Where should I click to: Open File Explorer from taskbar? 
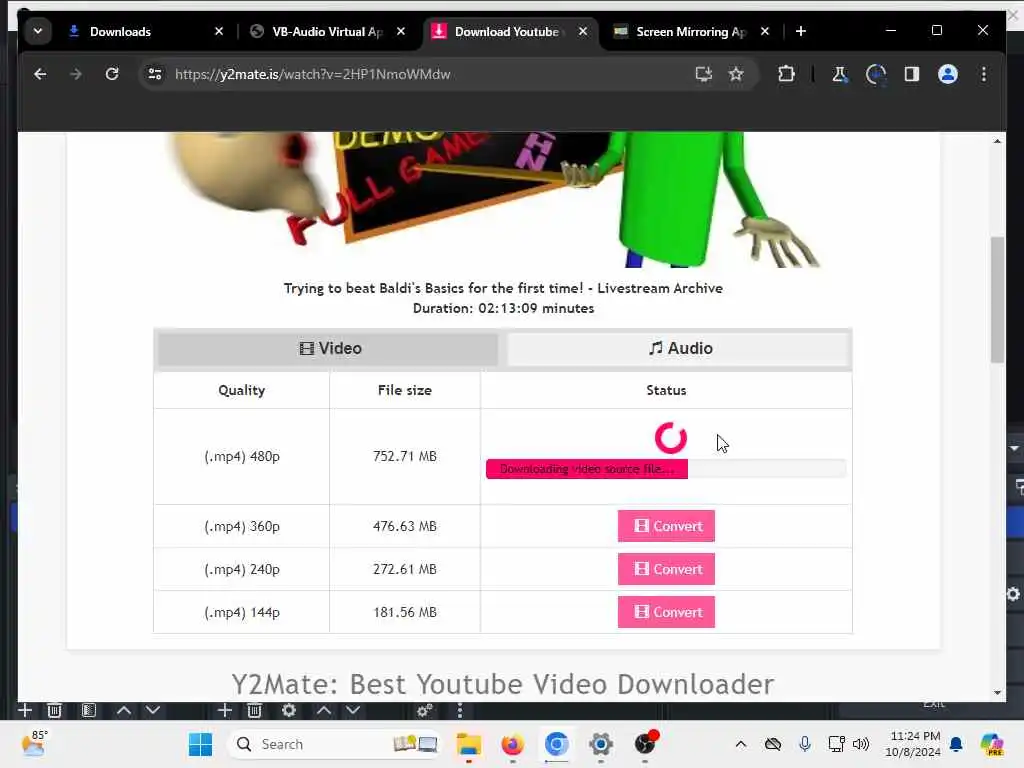(468, 744)
